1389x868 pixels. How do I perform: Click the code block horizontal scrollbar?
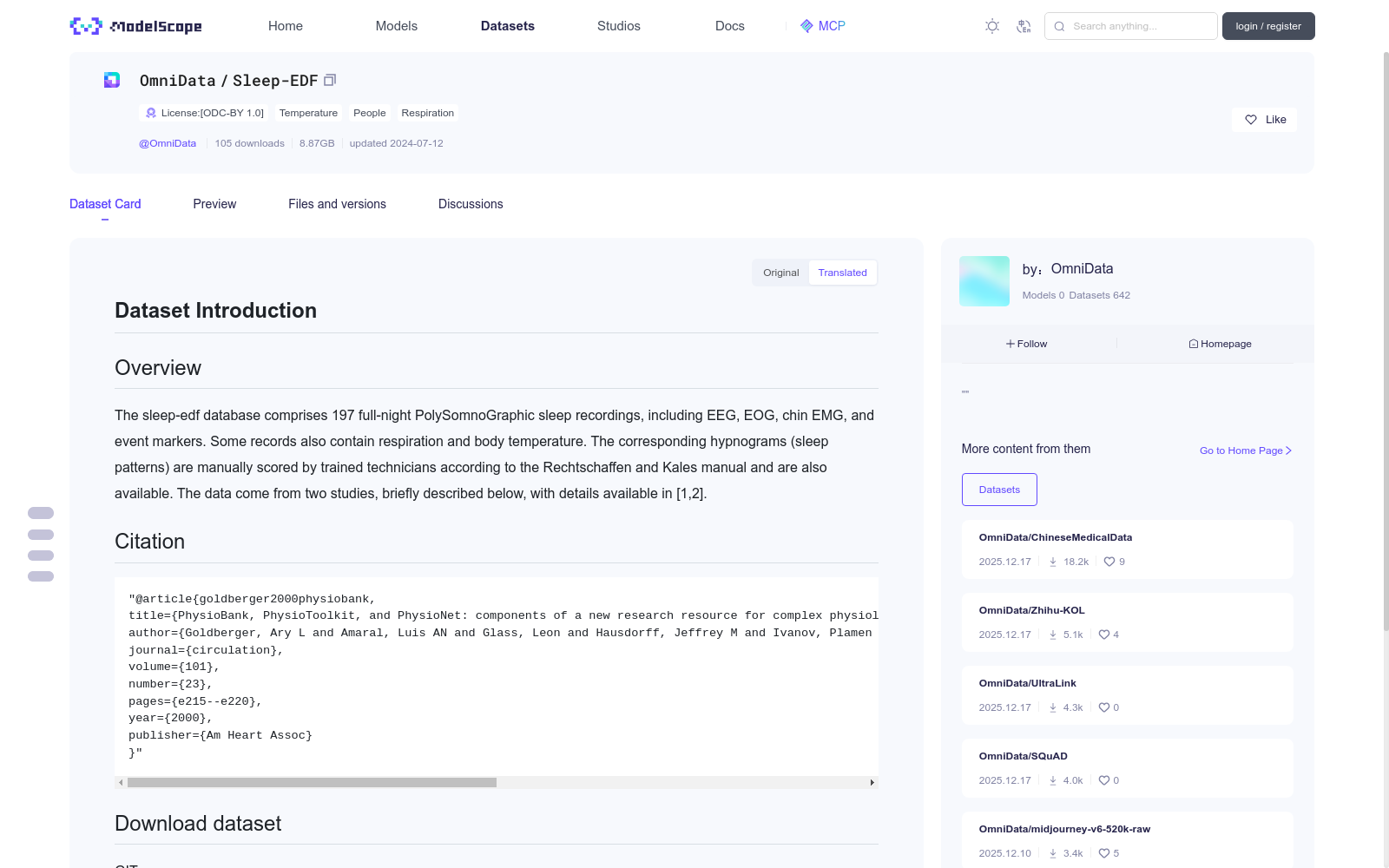point(312,782)
